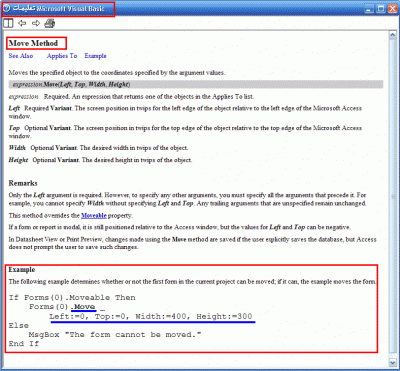
Task: Click the 'Only the Left argument is required' paragraph
Action: click(x=187, y=199)
